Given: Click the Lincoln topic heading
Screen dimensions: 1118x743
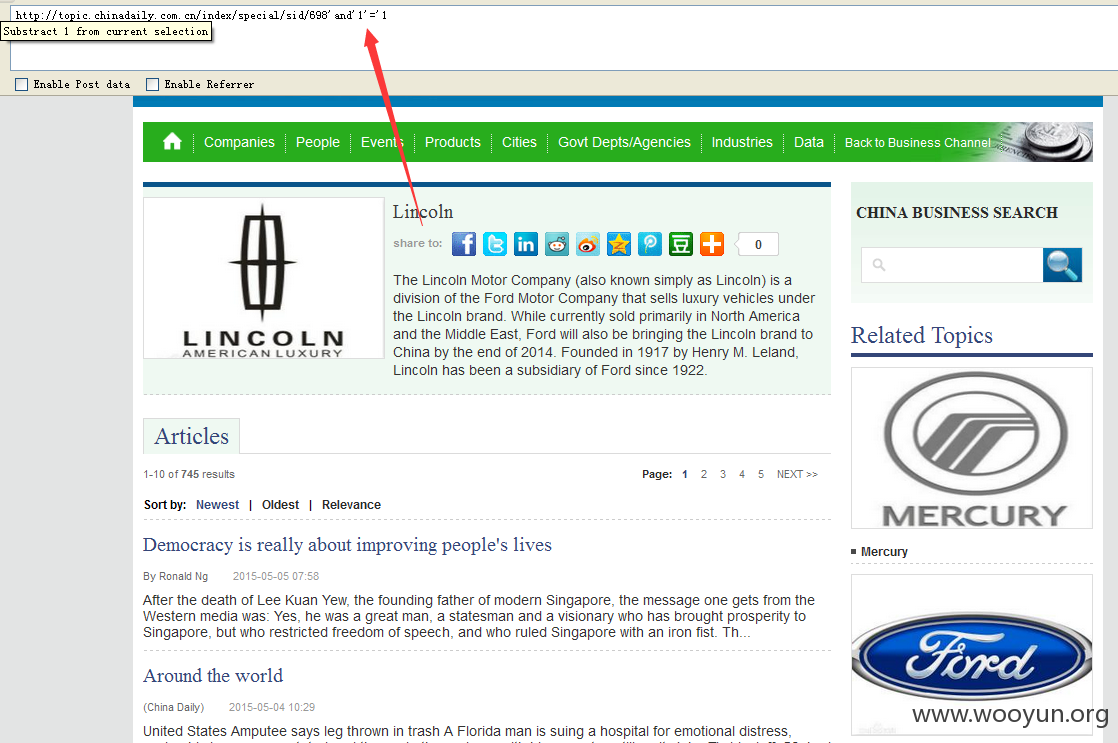Looking at the screenshot, I should 423,212.
